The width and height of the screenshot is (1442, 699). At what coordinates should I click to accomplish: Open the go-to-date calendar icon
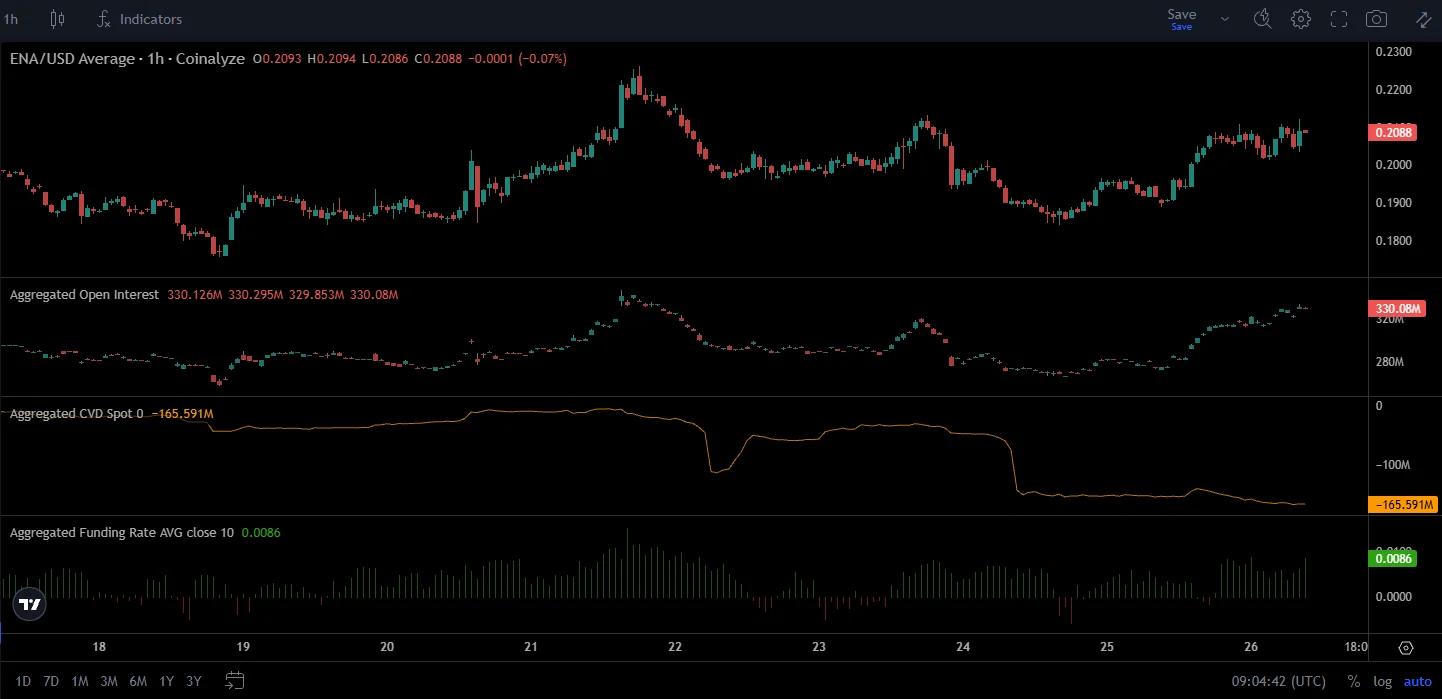234,681
